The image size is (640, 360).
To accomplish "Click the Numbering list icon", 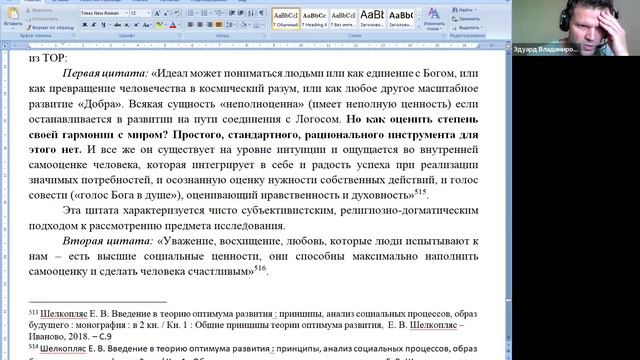I will [x=204, y=13].
